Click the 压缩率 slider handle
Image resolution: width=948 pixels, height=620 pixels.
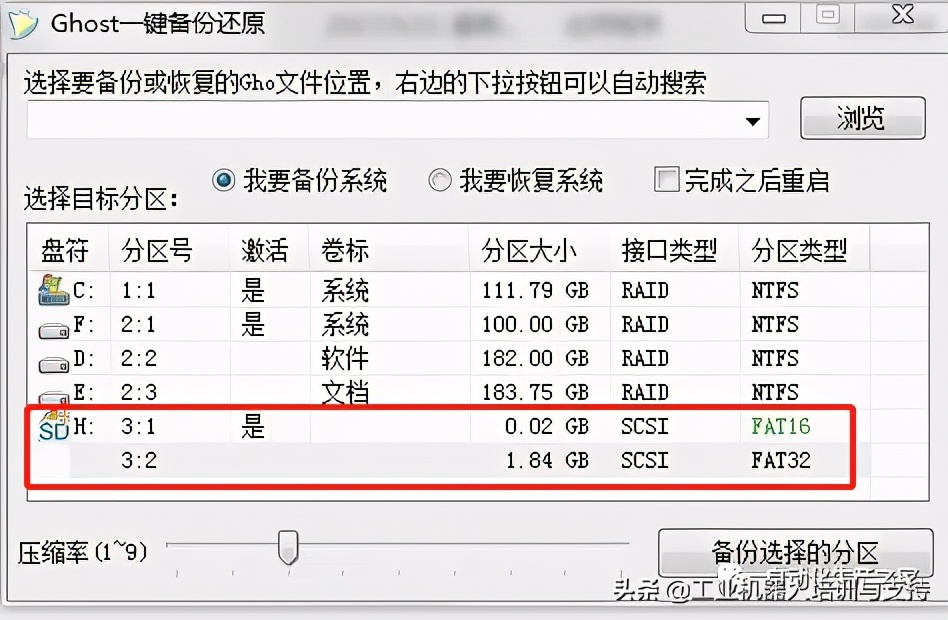288,548
